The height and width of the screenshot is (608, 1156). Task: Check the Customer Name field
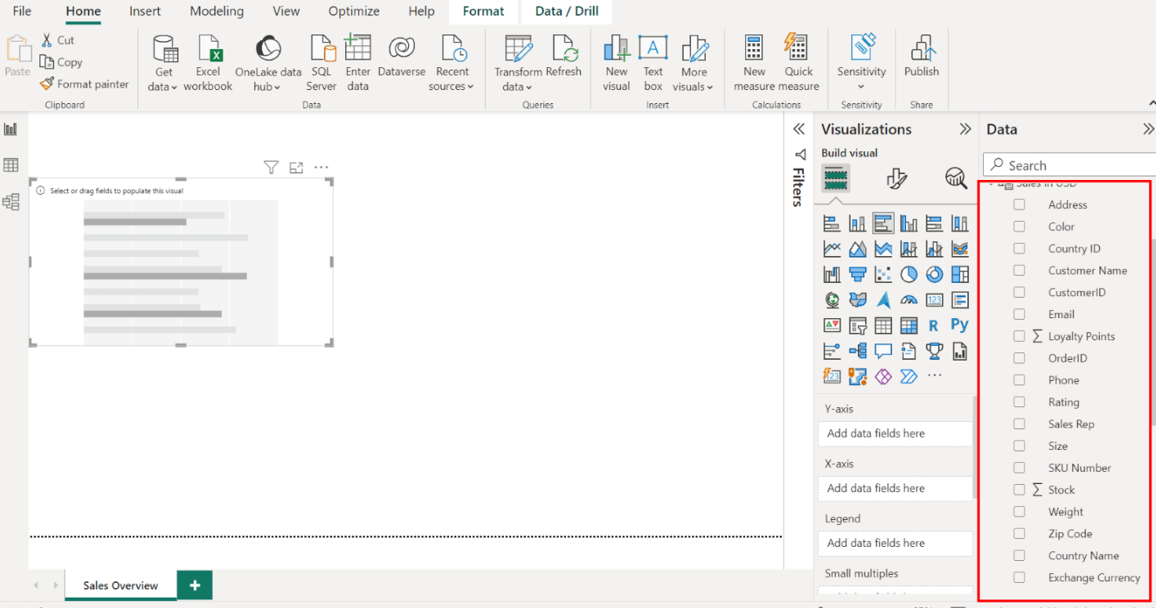click(1019, 270)
